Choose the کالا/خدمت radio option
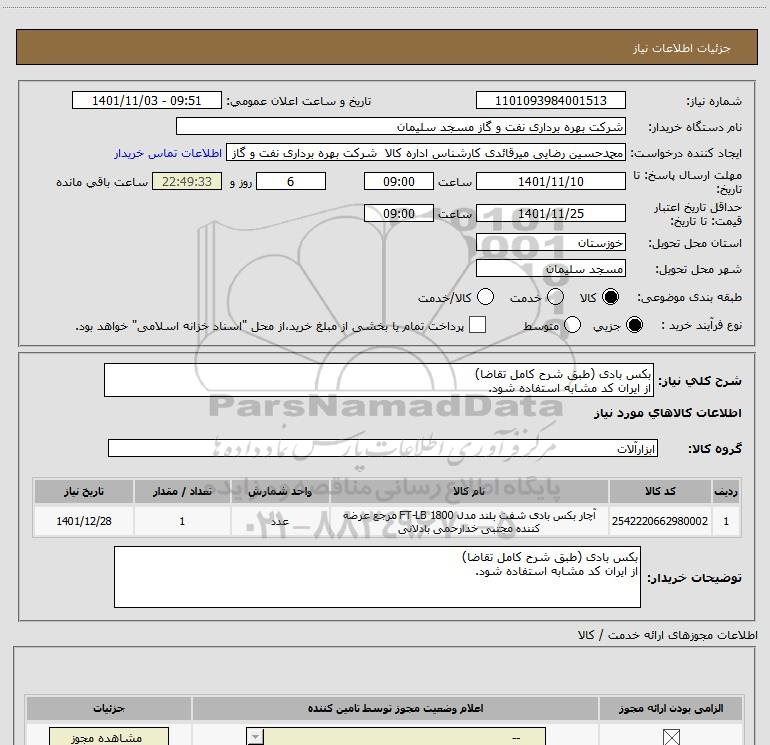This screenshot has height=745, width=770. coord(486,298)
